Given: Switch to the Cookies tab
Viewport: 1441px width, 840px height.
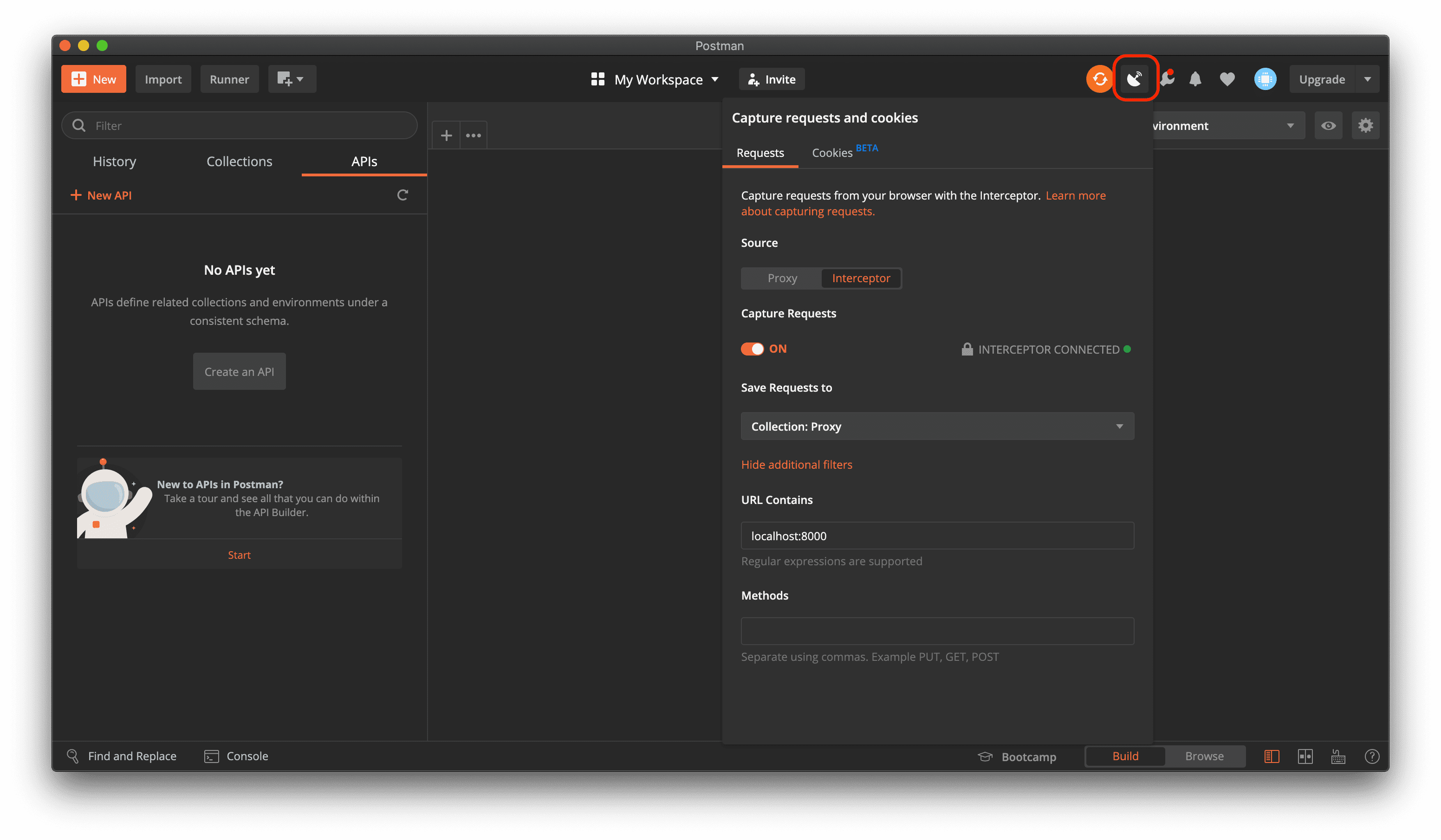Looking at the screenshot, I should tap(832, 153).
